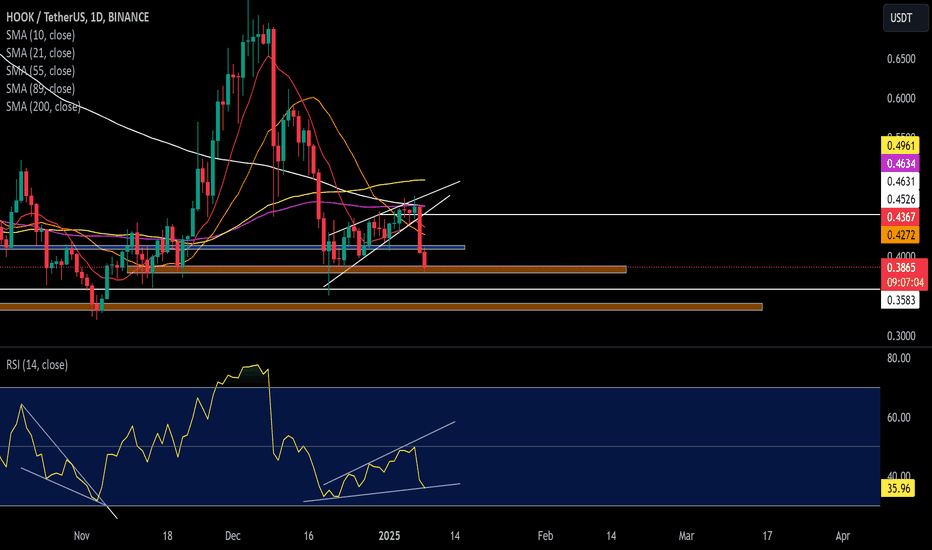The height and width of the screenshot is (550, 932).
Task: Click the white 0.3583 price label
Action: tap(900, 300)
